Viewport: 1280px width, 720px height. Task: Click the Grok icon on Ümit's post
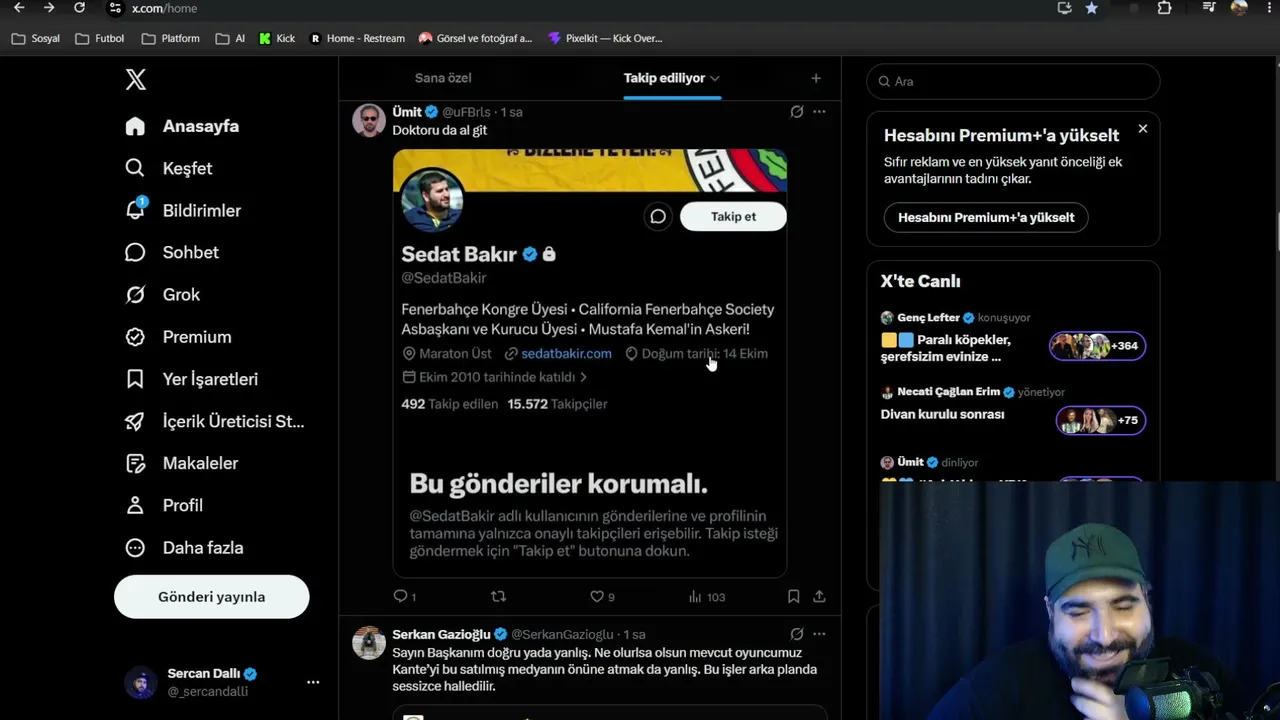pyautogui.click(x=796, y=112)
